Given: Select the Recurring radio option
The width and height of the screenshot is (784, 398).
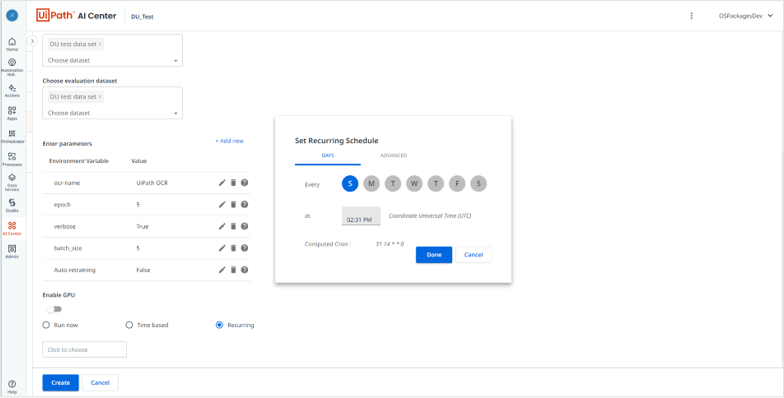Looking at the screenshot, I should click(219, 325).
